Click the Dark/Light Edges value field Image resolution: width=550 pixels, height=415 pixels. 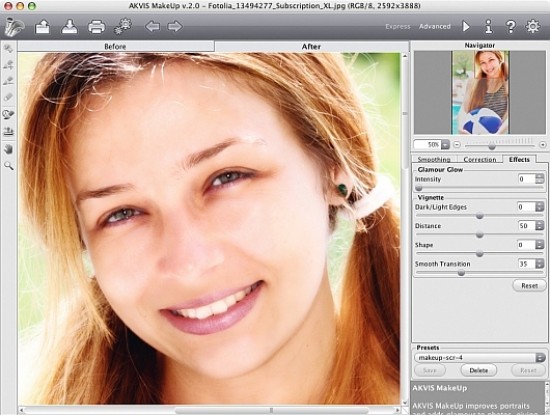pos(527,207)
